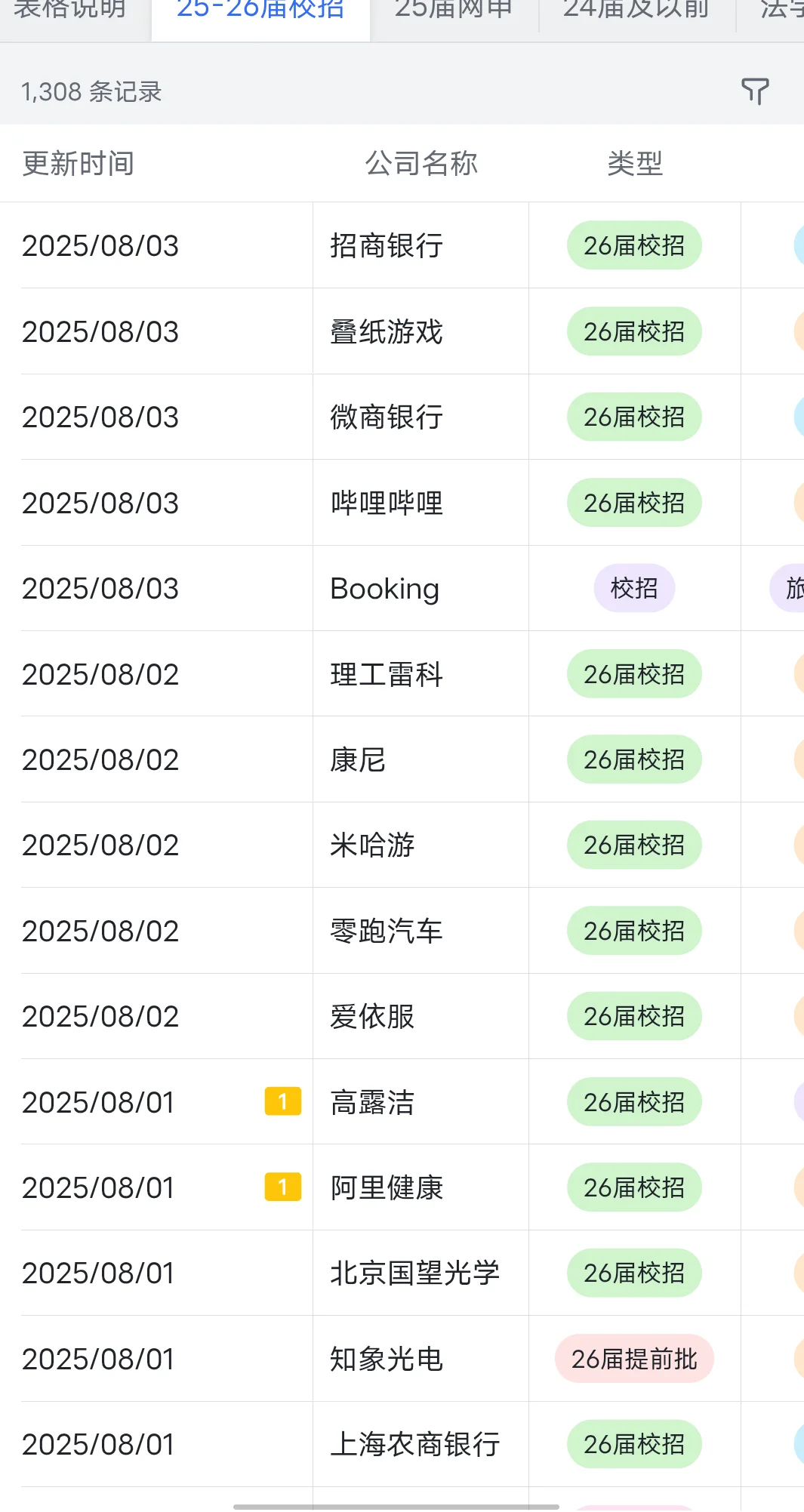804x1512 pixels.
Task: Click the date cell in 高露洁 row
Action: click(x=156, y=1102)
